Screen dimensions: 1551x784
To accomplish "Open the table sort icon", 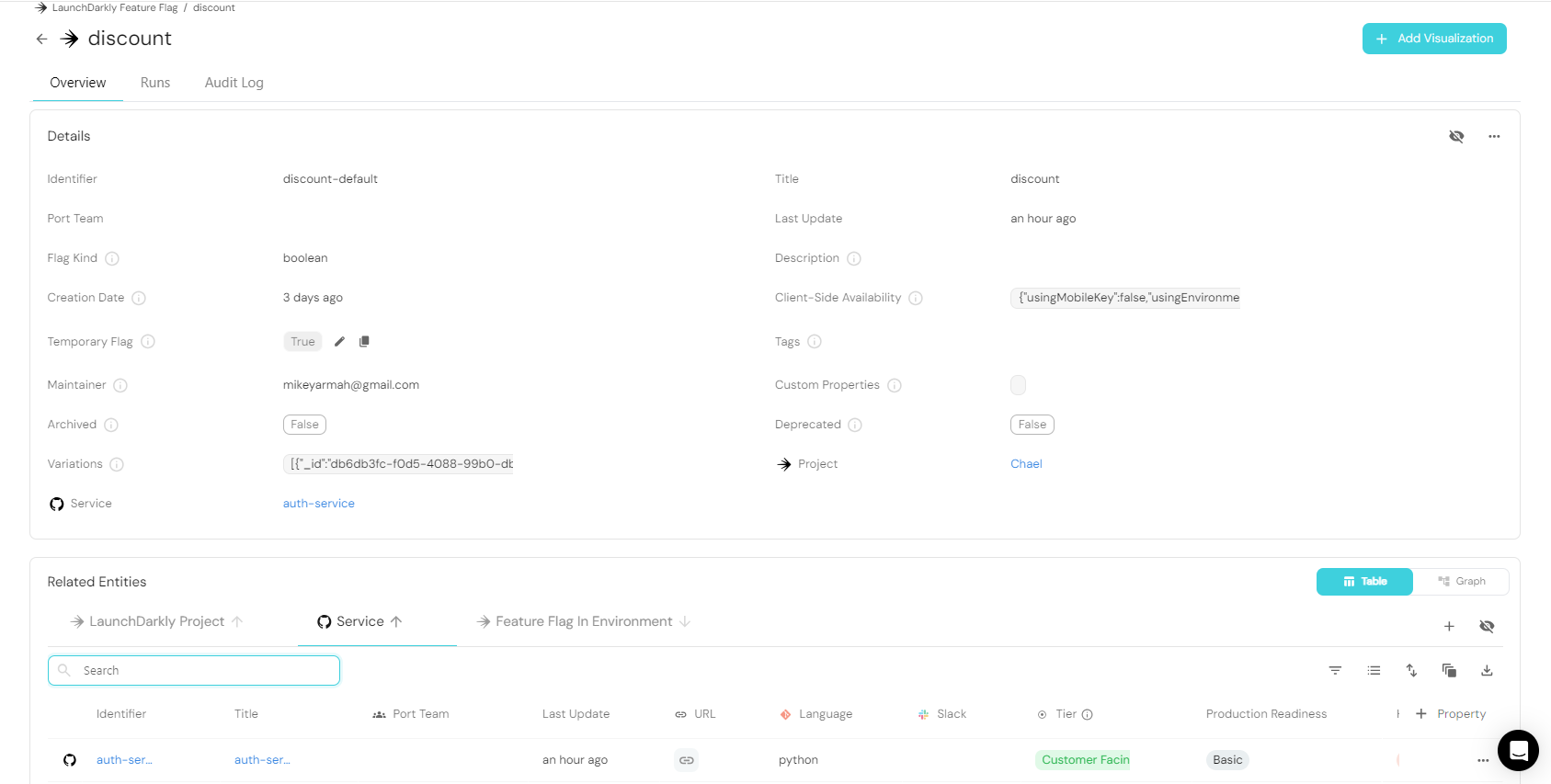I will (x=1411, y=670).
